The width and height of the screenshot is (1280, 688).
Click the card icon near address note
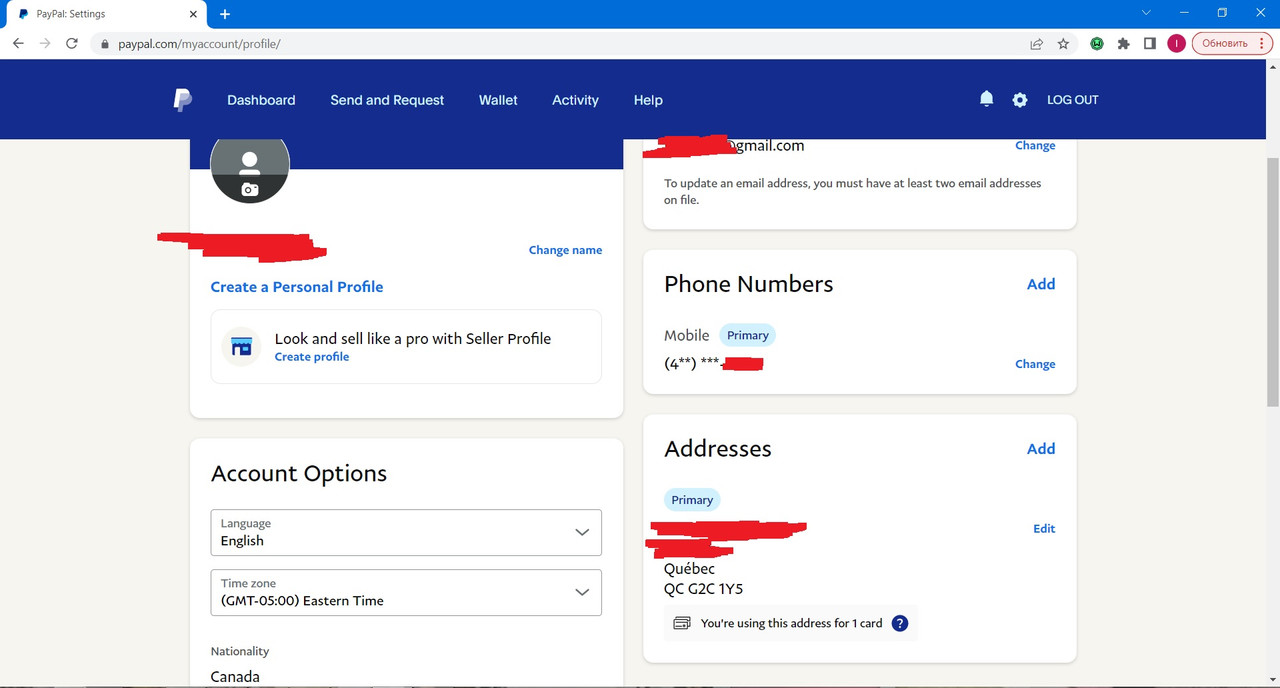[682, 623]
